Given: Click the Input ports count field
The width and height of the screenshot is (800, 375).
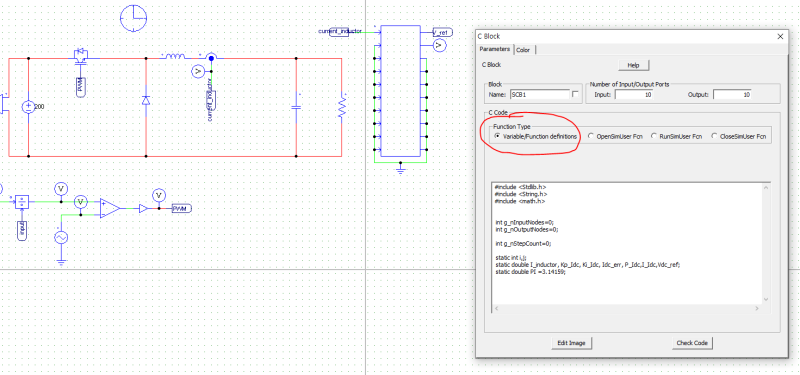Looking at the screenshot, I should 634,94.
